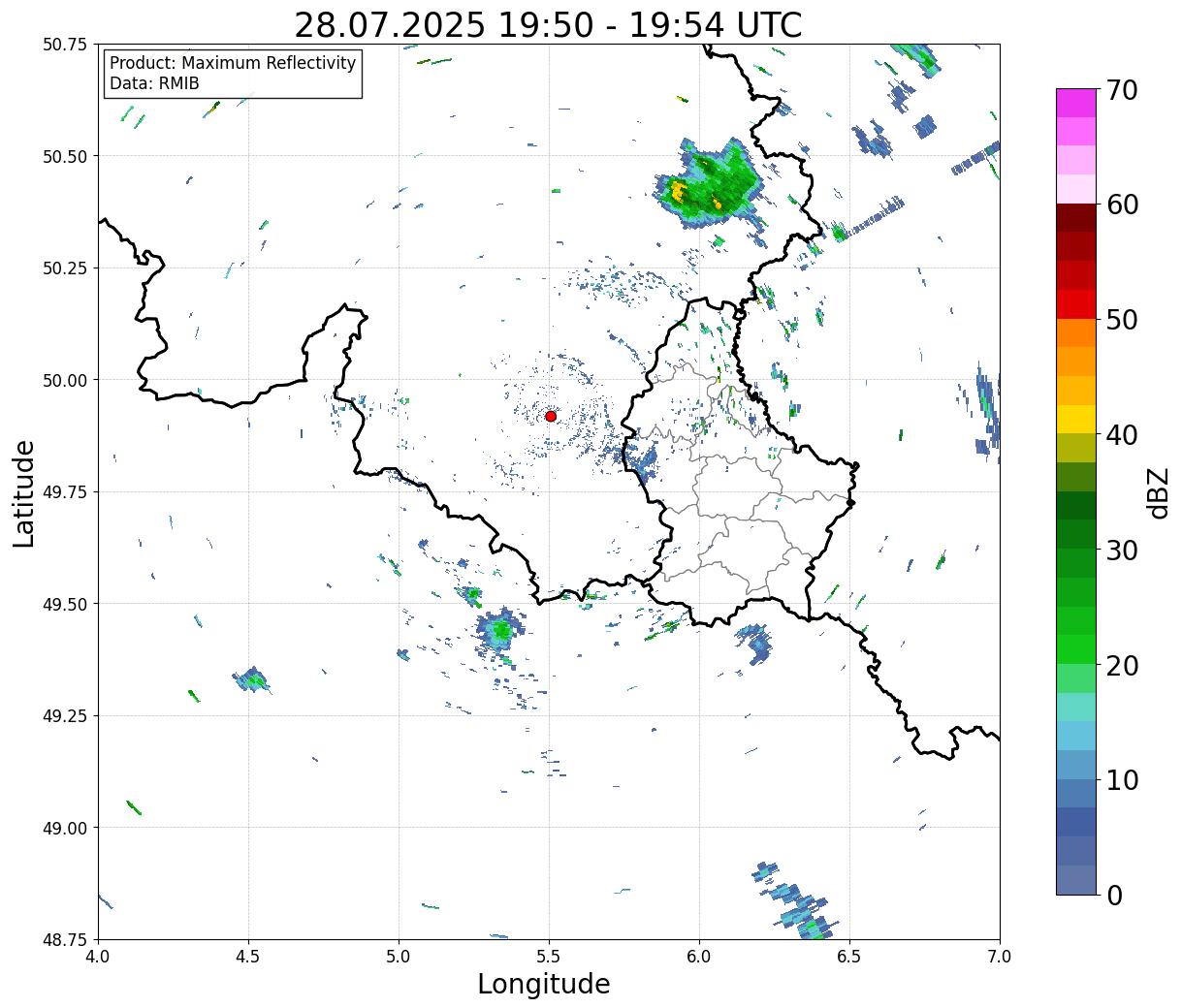This screenshot has height=1008, width=1182.
Task: Click the colorbar tick label 20
Action: coord(1121,666)
